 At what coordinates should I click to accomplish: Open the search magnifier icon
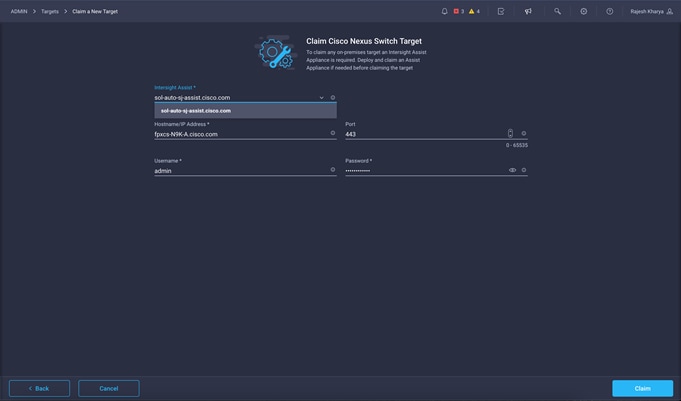pyautogui.click(x=557, y=11)
